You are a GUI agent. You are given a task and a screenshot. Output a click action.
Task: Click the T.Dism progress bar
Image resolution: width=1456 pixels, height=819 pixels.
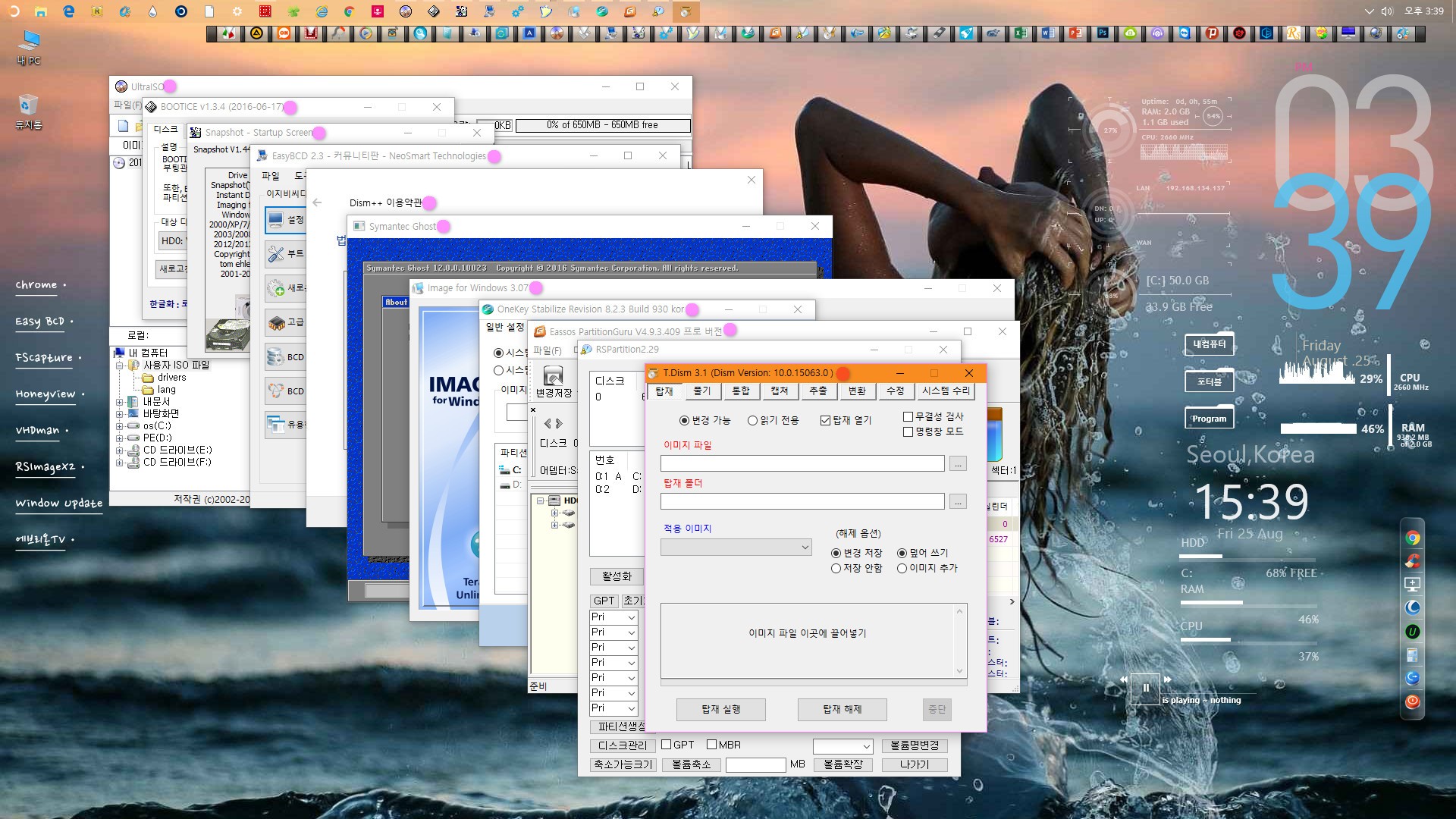(x=814, y=682)
